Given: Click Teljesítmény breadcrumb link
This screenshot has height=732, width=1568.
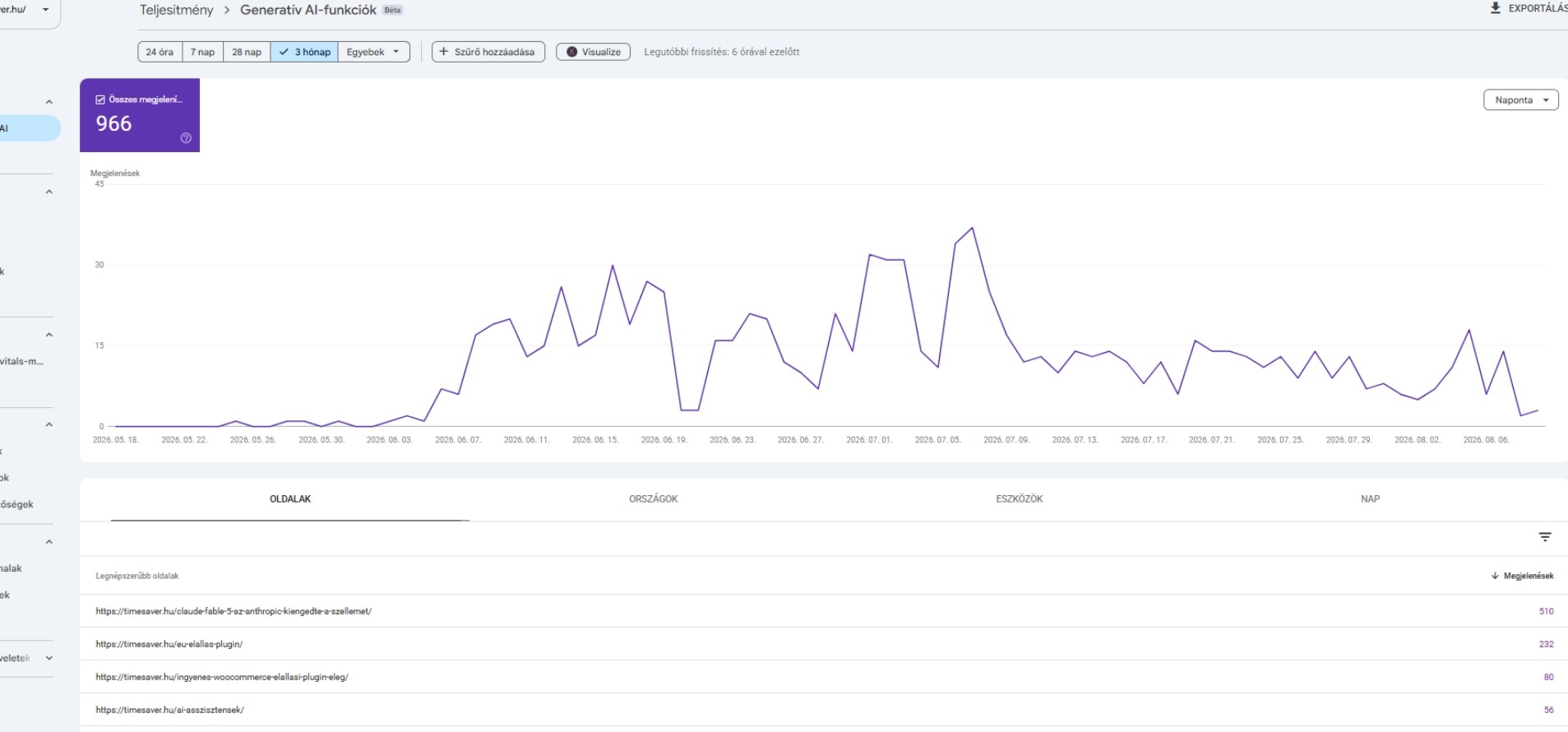Looking at the screenshot, I should pos(176,10).
